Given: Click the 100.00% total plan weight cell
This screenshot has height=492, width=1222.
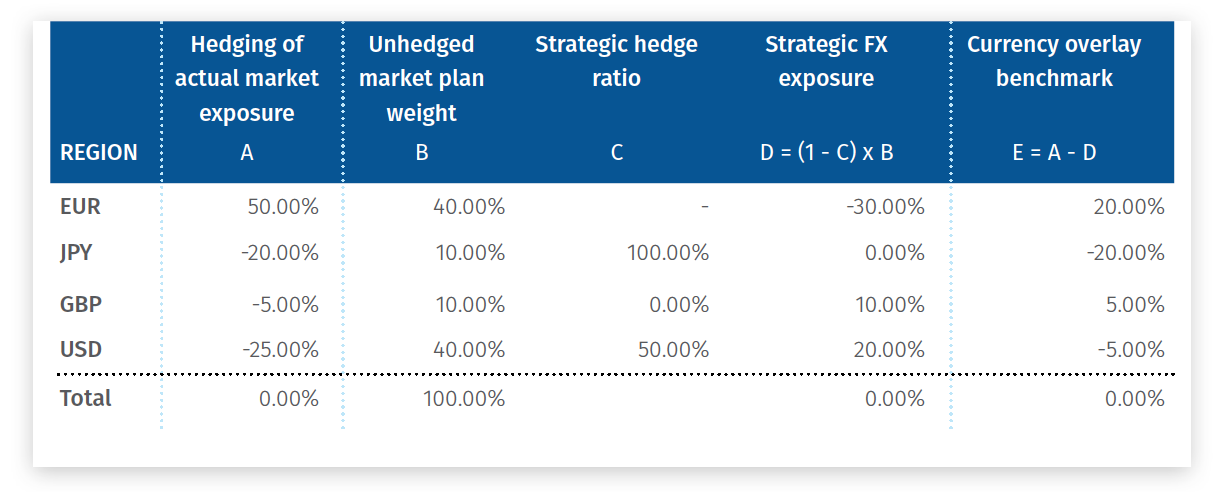Looking at the screenshot, I should click(464, 399).
